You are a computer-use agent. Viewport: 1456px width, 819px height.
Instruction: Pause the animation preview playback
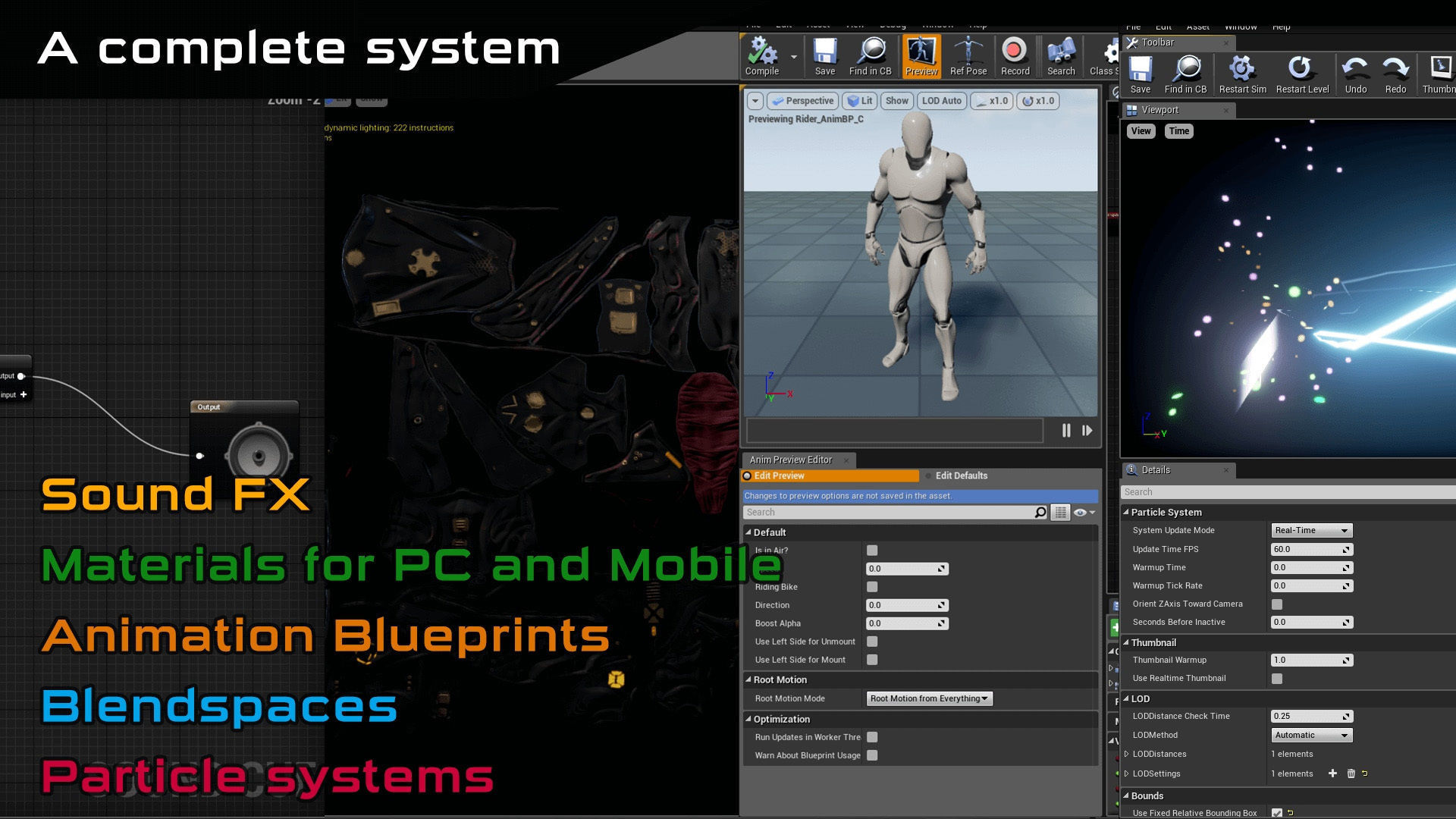[1066, 431]
